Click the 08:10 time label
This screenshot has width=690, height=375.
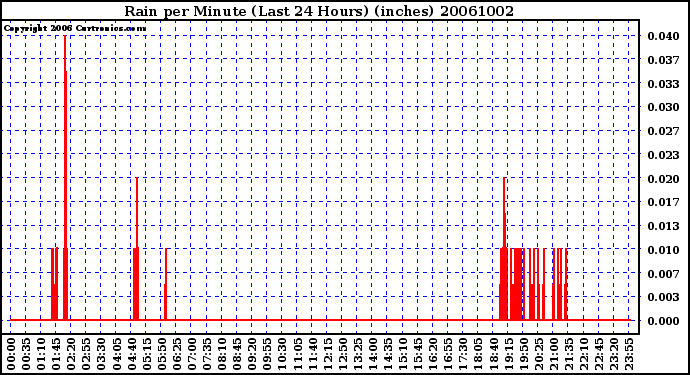pos(222,354)
